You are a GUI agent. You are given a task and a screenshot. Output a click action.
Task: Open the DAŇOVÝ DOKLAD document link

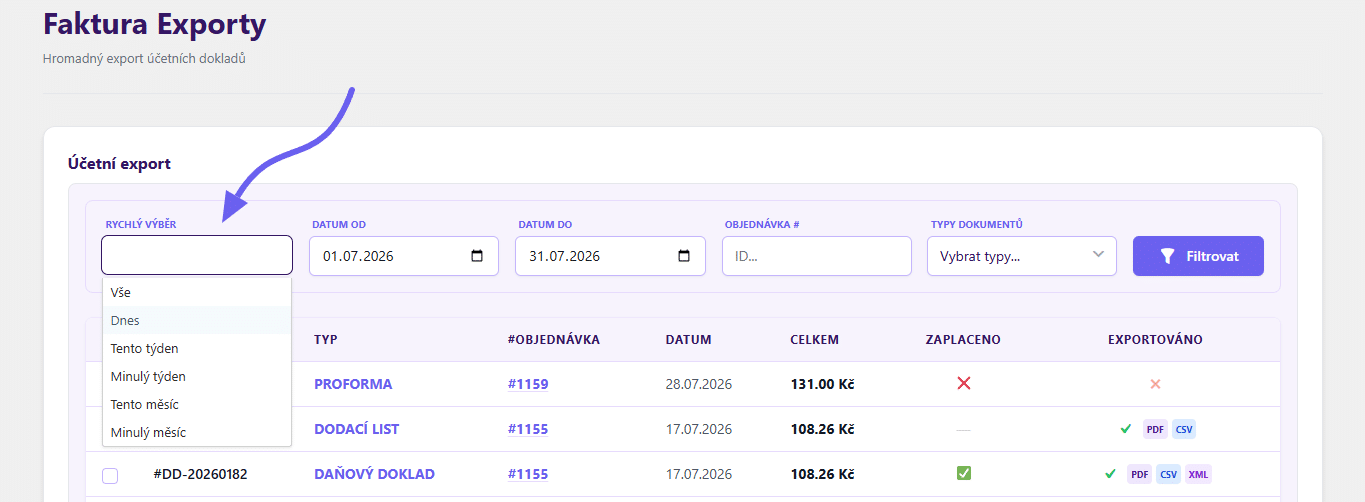[x=374, y=474]
